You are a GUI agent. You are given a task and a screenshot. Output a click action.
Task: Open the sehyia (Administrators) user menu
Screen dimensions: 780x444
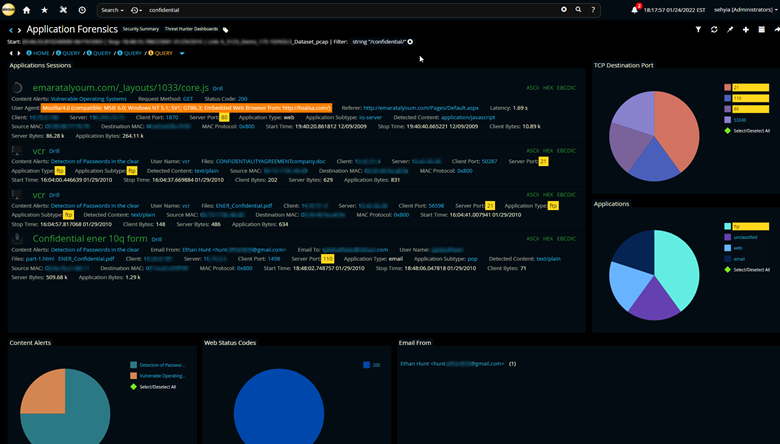(744, 10)
